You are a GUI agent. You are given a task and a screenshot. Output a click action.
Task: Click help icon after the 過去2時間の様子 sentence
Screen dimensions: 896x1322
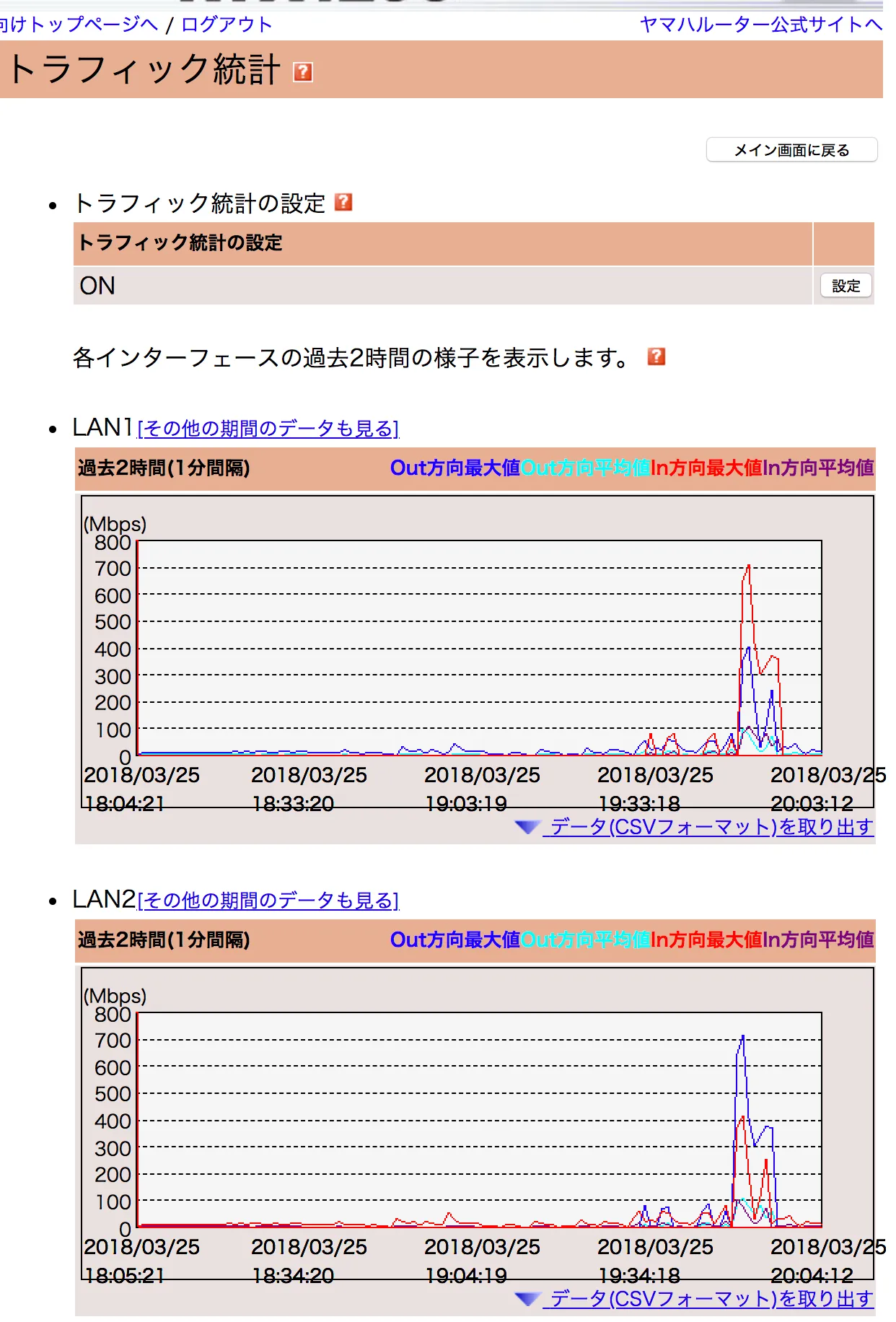(x=656, y=356)
